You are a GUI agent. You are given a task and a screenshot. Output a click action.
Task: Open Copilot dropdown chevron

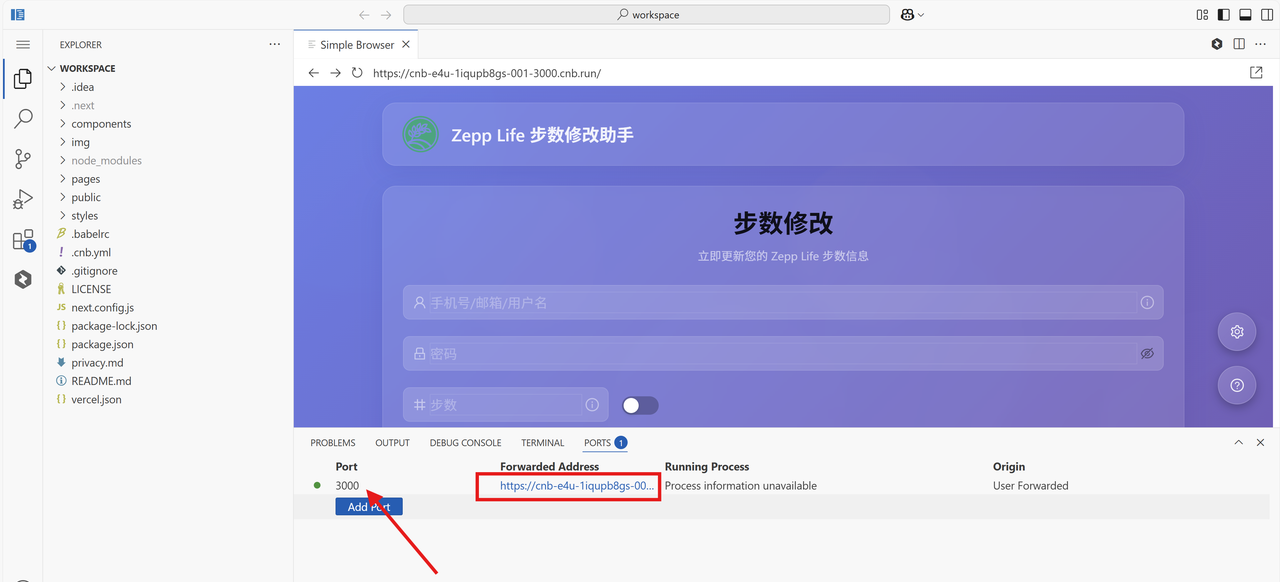[921, 15]
